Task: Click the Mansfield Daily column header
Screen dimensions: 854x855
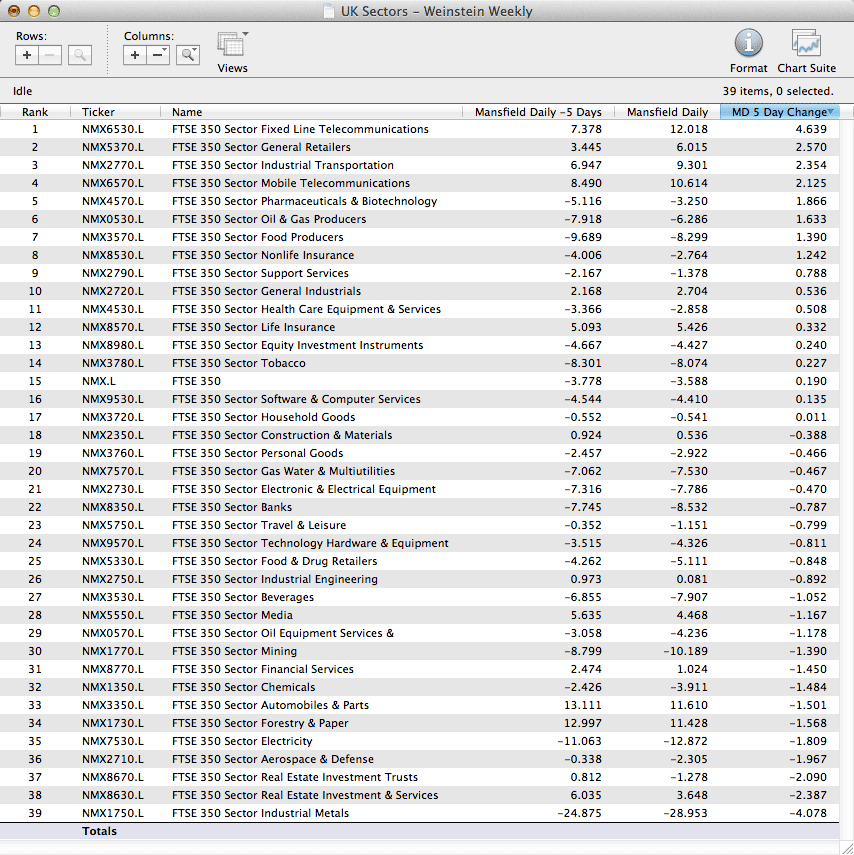Action: (667, 112)
